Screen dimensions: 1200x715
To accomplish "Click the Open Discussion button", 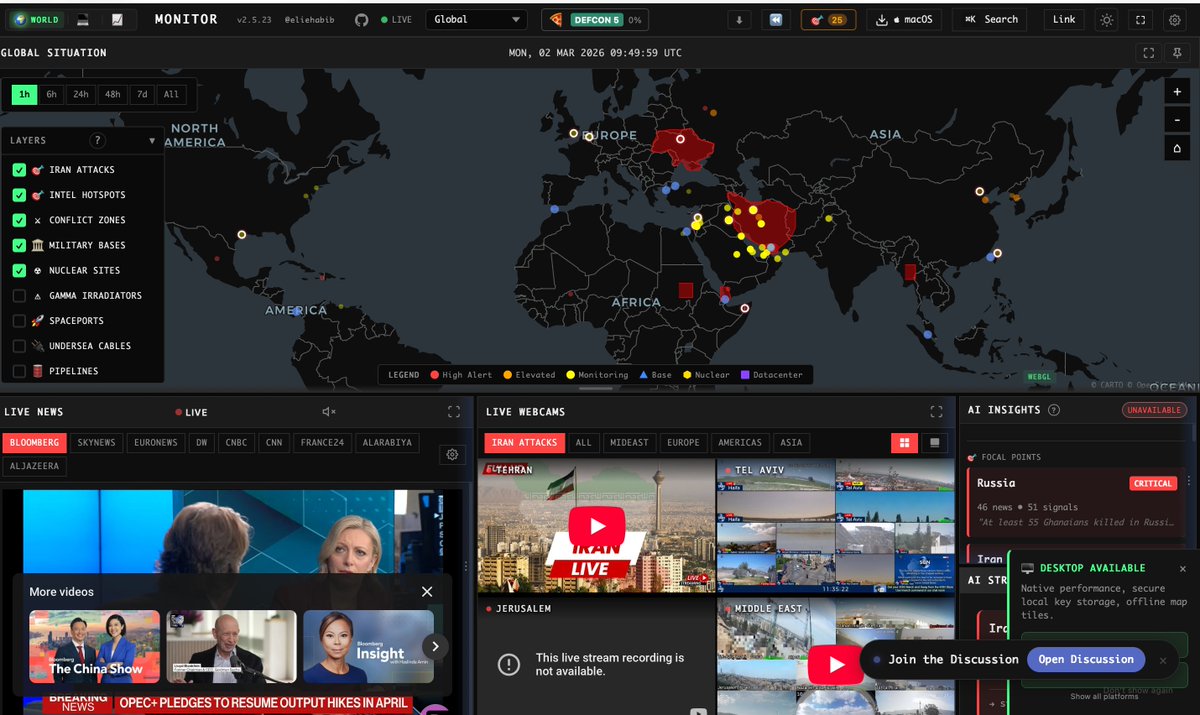I will click(x=1086, y=659).
